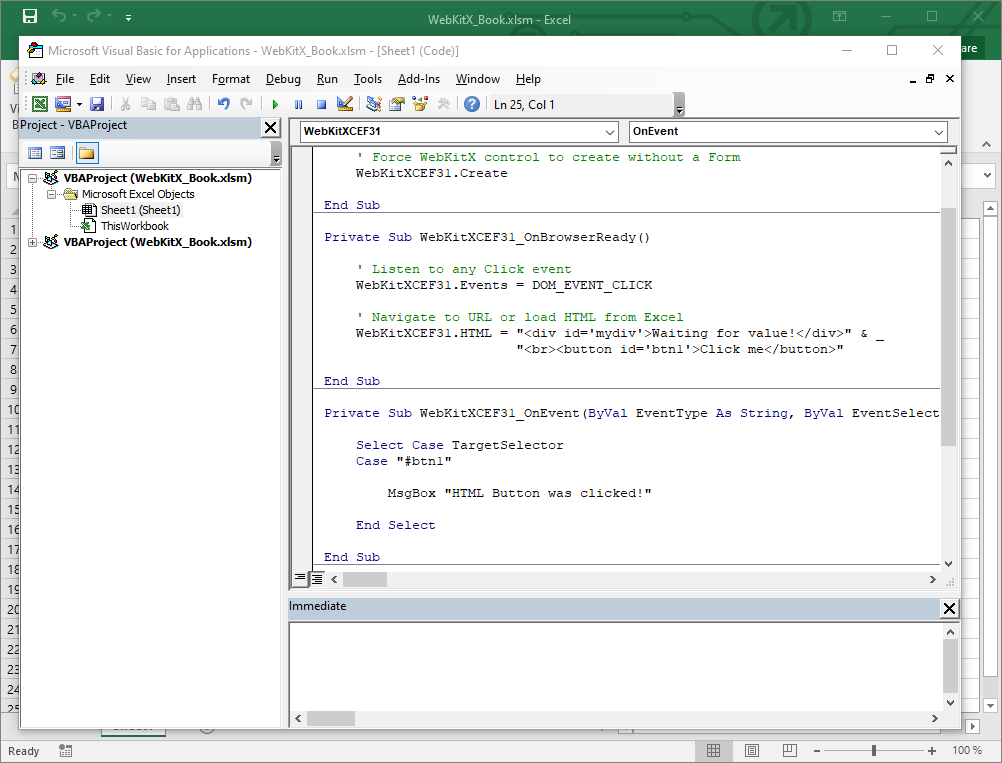The height and width of the screenshot is (763, 1002).
Task: Click the View Microsoft Excel toolbar icon
Action: (x=40, y=104)
